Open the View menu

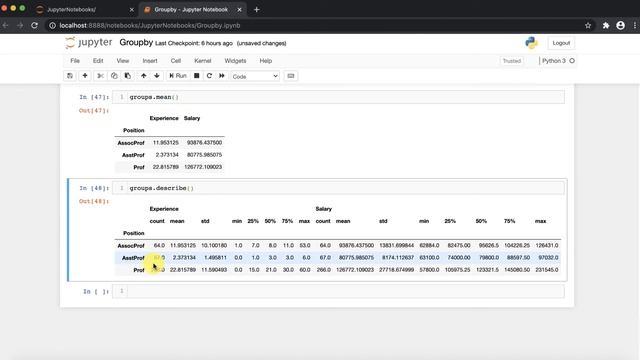click(123, 61)
